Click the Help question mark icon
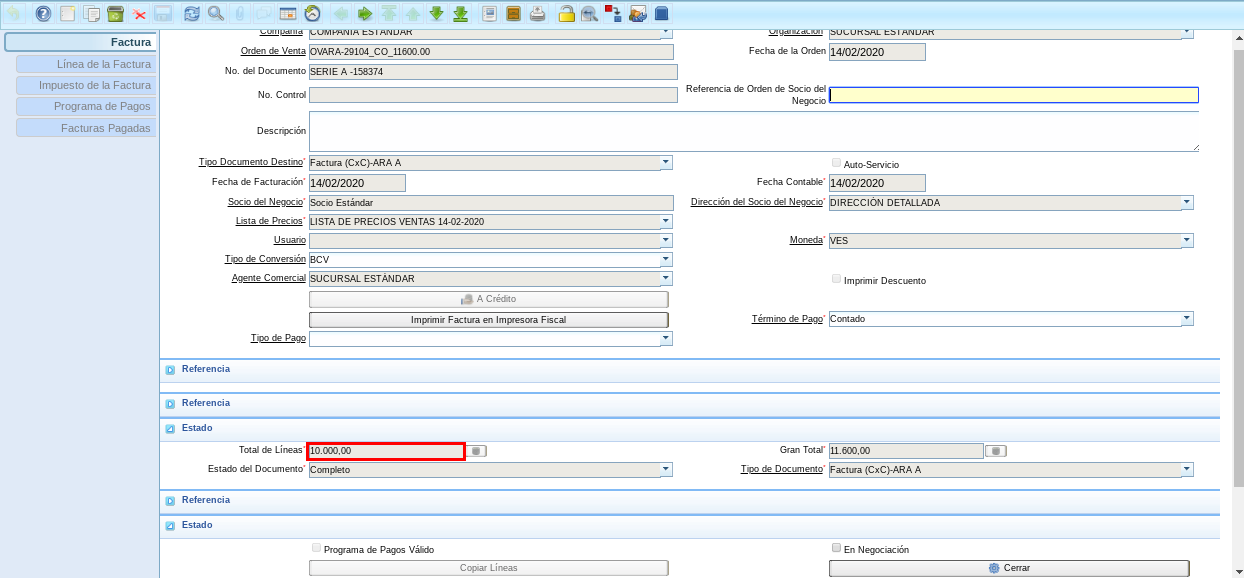Screen dimensions: 1244x578 coord(42,14)
